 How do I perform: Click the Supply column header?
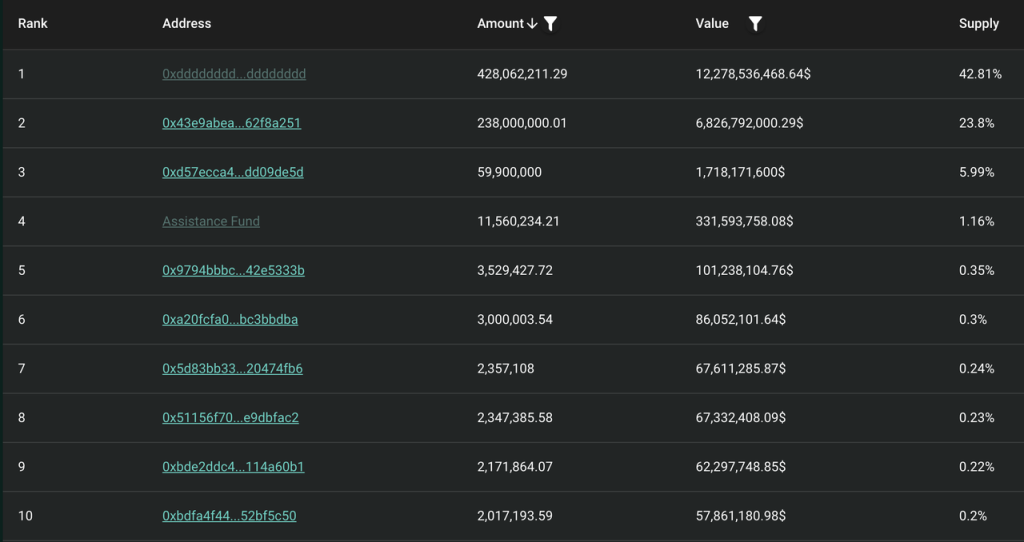coord(978,24)
